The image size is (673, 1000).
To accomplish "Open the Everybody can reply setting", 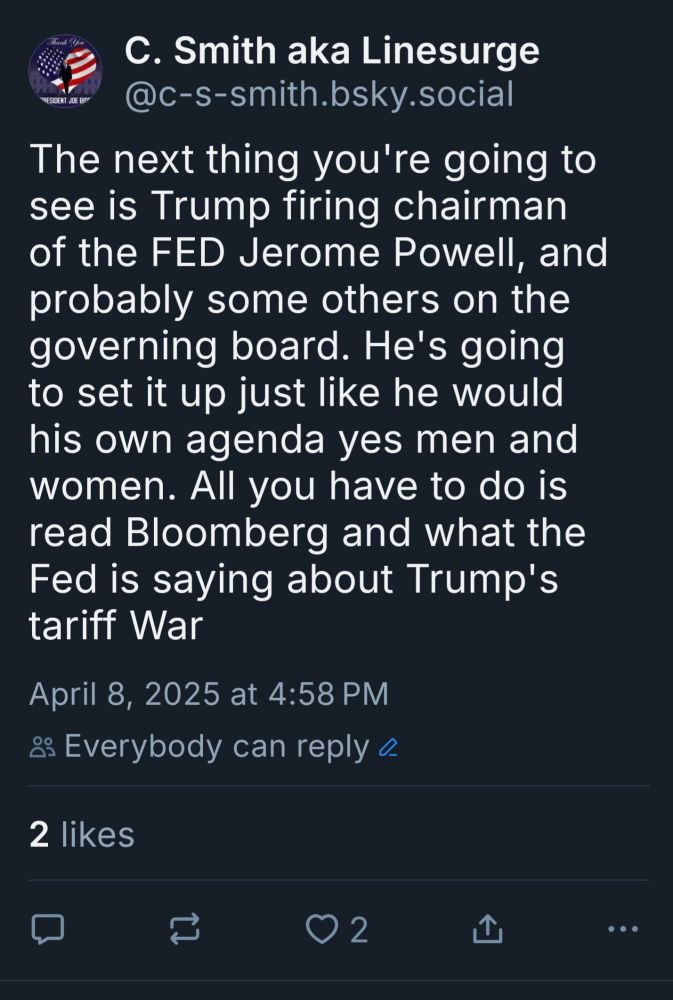I will (x=217, y=746).
